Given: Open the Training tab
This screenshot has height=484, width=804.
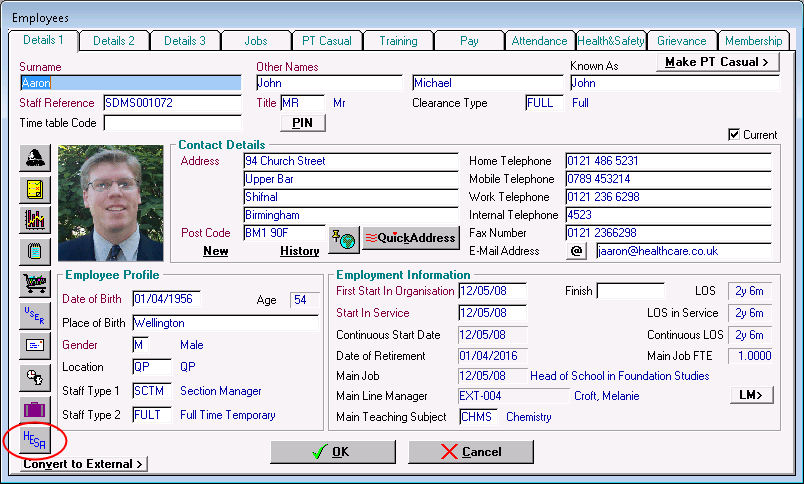Looking at the screenshot, I should point(398,41).
